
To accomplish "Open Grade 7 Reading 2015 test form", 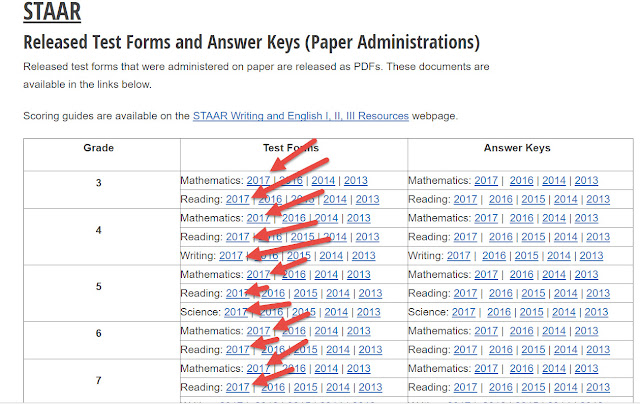I will click(x=305, y=387).
